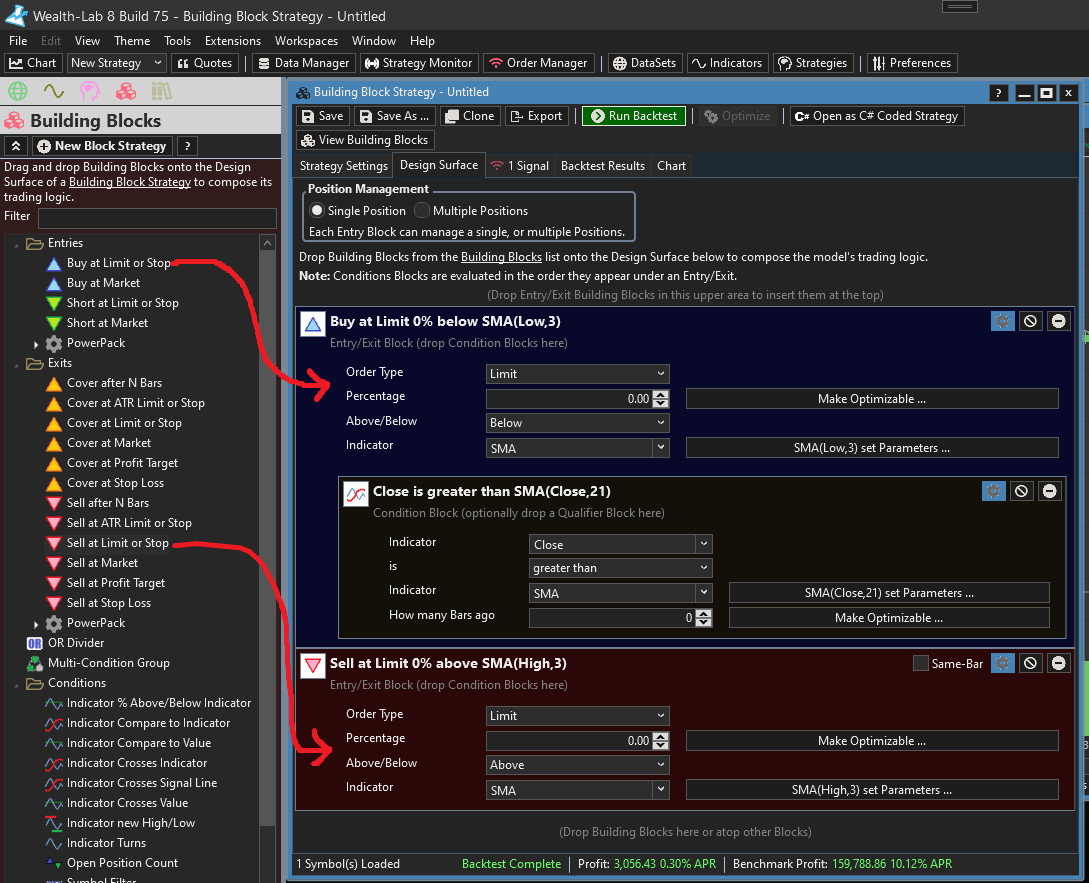
Task: Remove the Close is greater than condition block
Action: coord(1049,491)
